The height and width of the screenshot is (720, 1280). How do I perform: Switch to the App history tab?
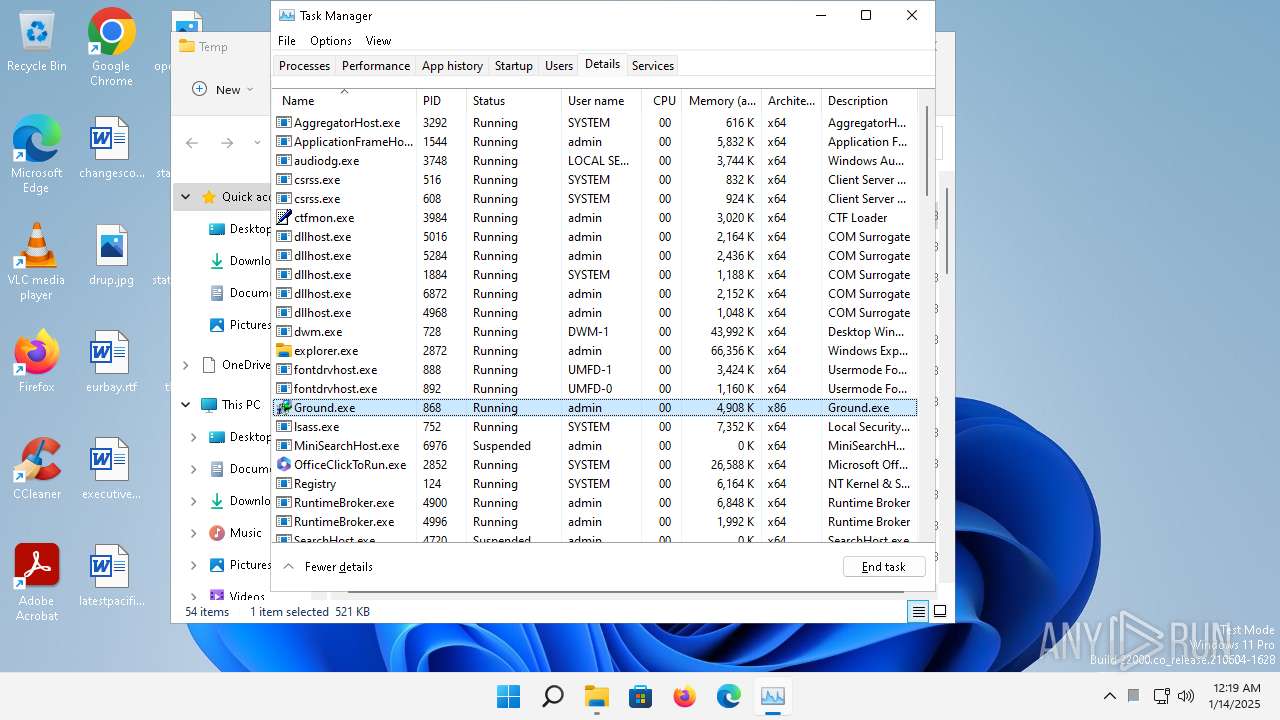click(x=452, y=66)
